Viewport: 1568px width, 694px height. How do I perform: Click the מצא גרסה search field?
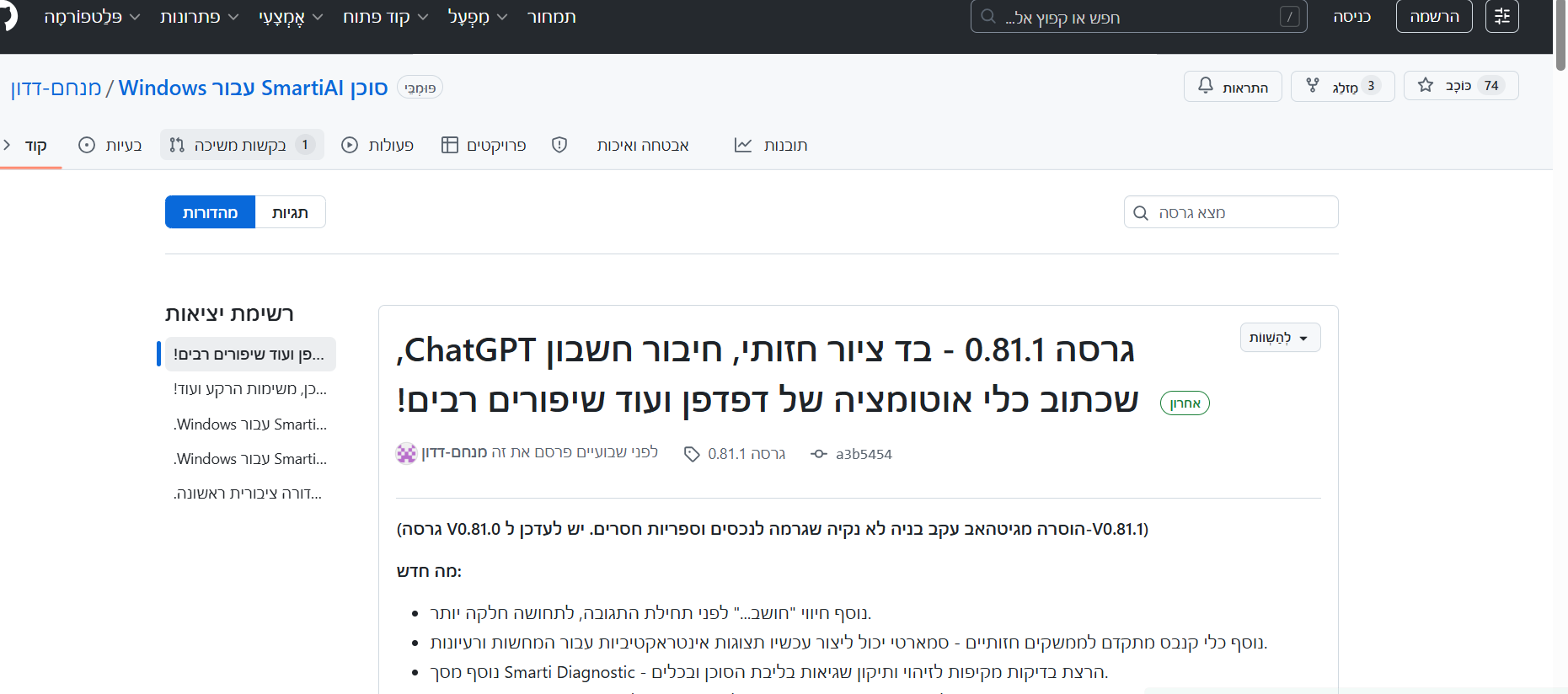click(1231, 212)
